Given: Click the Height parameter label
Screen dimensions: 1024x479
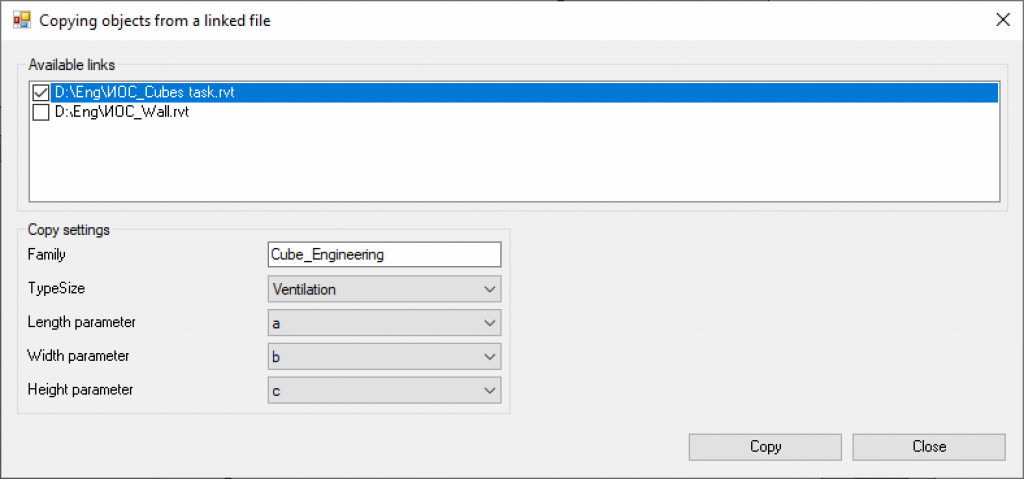Looking at the screenshot, I should (80, 389).
